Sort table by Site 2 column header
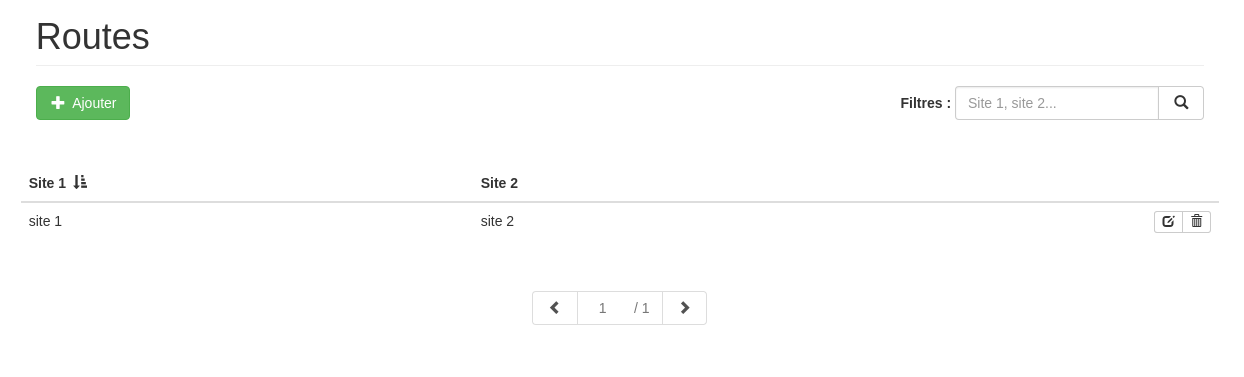The image size is (1244, 377). point(499,183)
